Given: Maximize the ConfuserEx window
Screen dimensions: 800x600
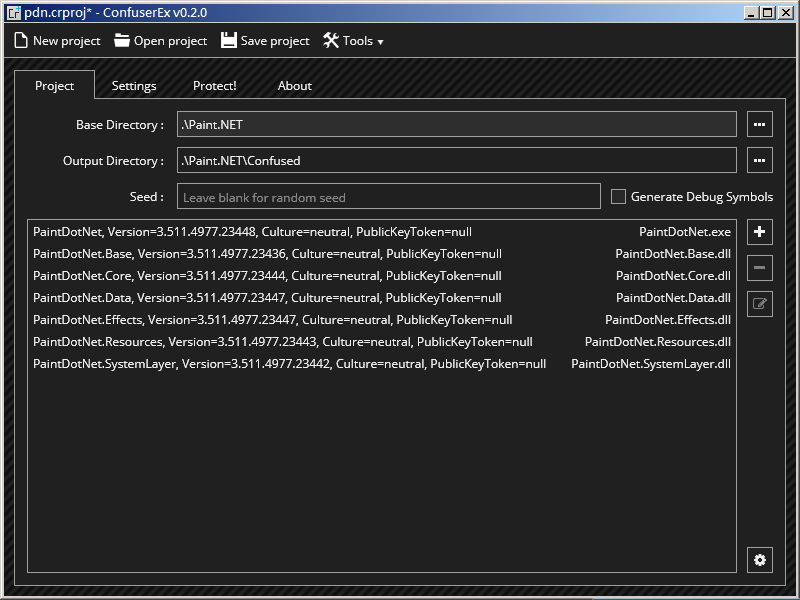Looking at the screenshot, I should point(767,13).
